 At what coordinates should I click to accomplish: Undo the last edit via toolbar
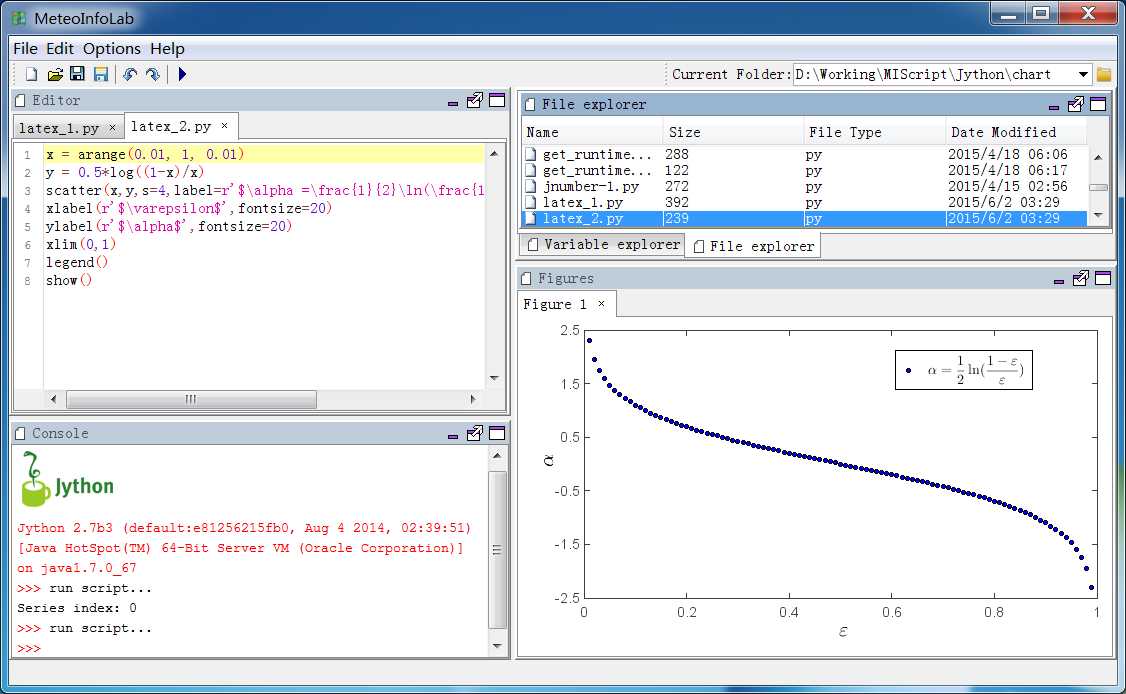click(x=129, y=74)
